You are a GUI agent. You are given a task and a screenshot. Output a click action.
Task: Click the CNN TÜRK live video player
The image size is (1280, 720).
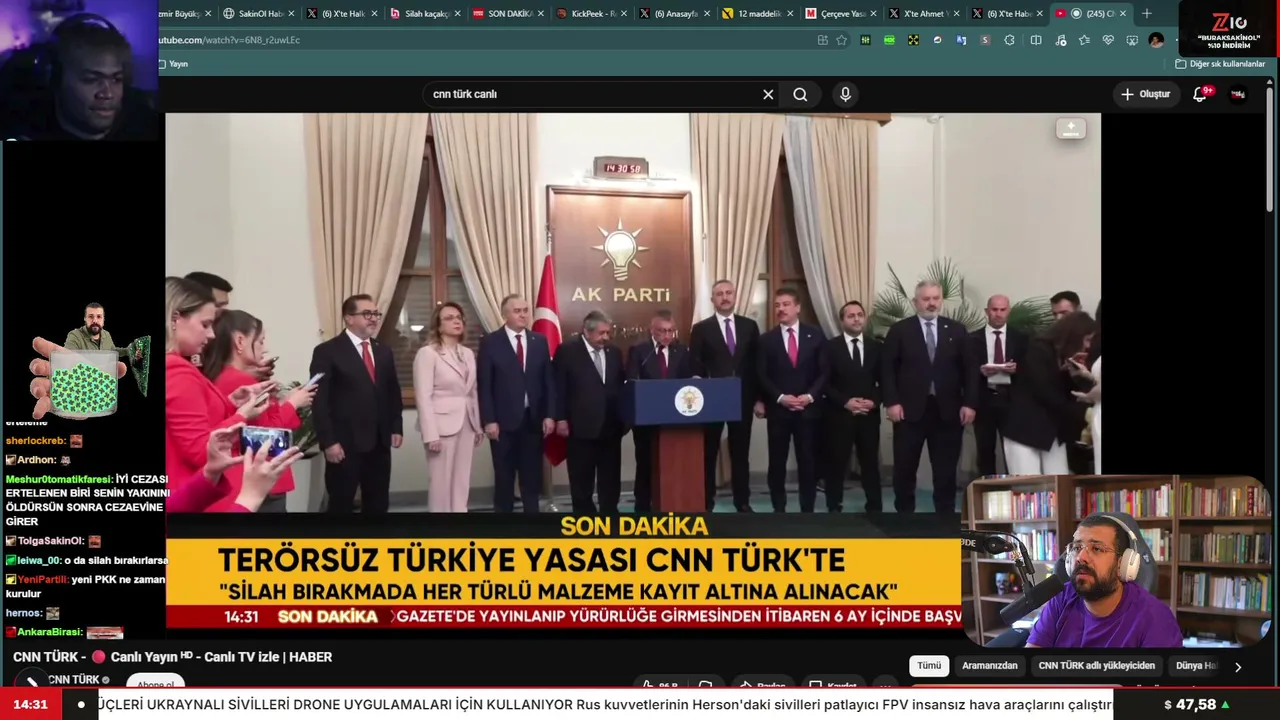click(633, 370)
